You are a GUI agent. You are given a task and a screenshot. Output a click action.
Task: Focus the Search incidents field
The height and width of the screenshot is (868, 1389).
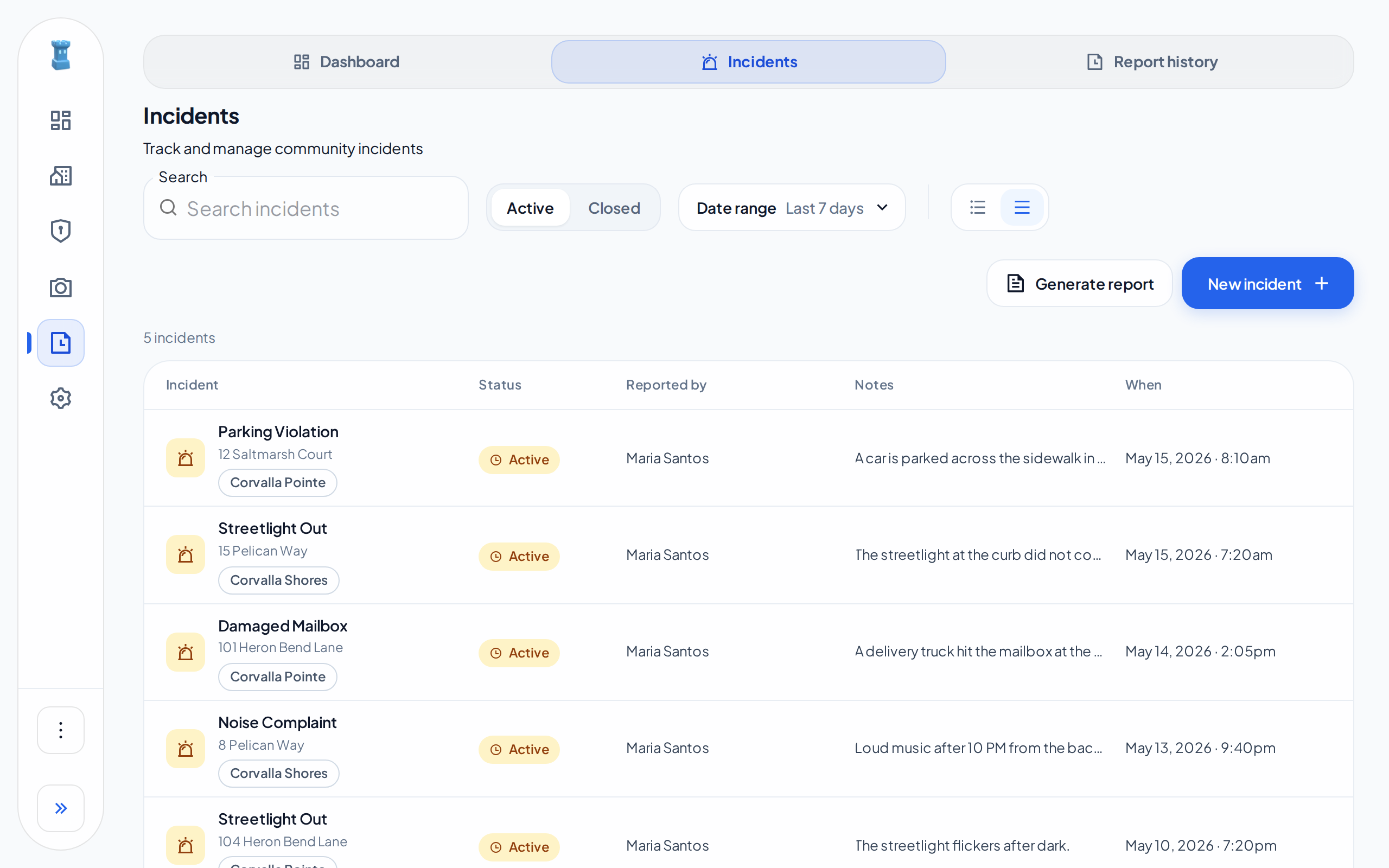(x=306, y=208)
